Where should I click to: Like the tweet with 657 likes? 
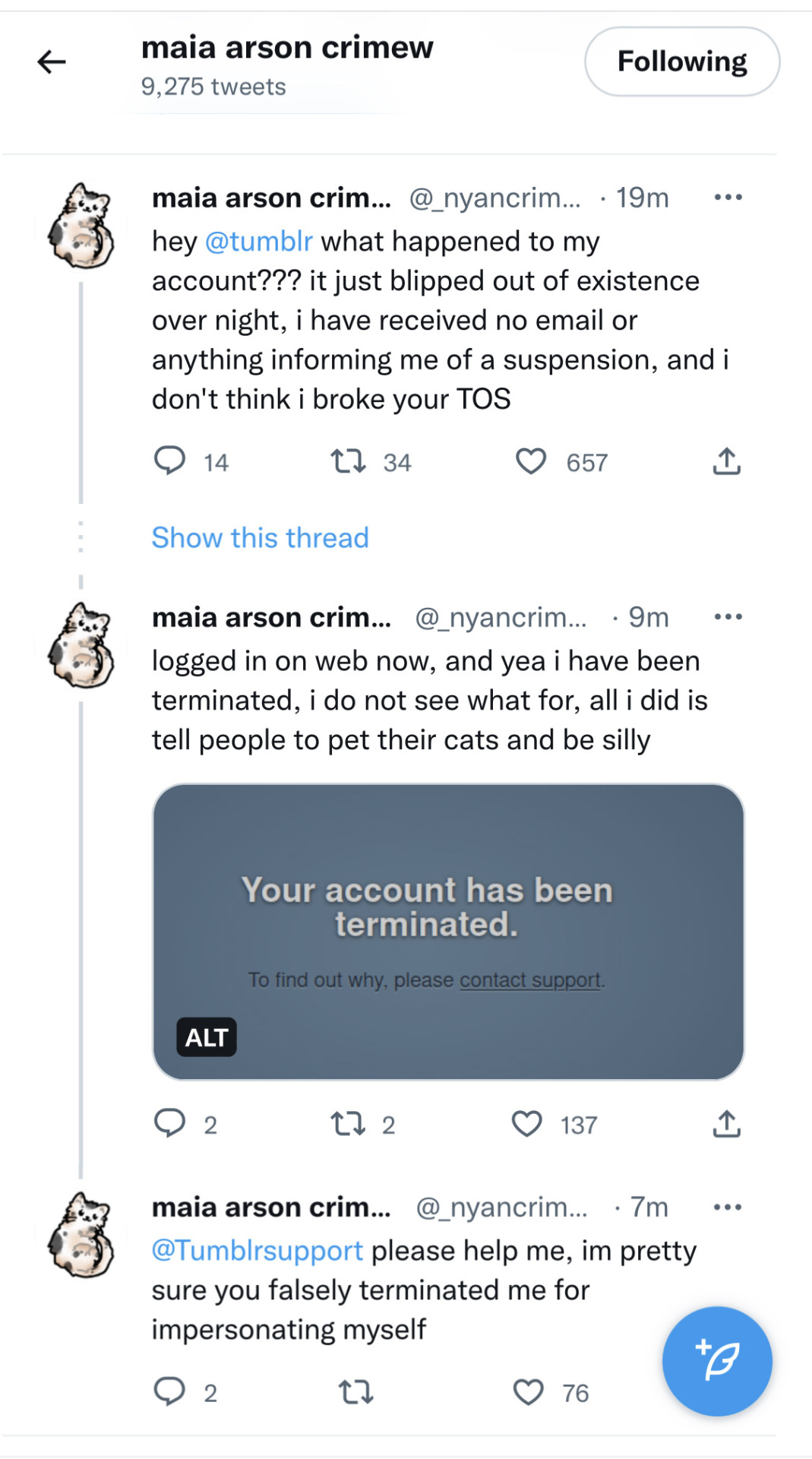(x=531, y=461)
